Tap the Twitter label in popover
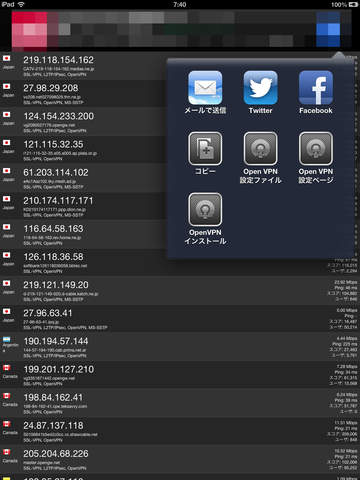360x480 pixels. point(260,111)
